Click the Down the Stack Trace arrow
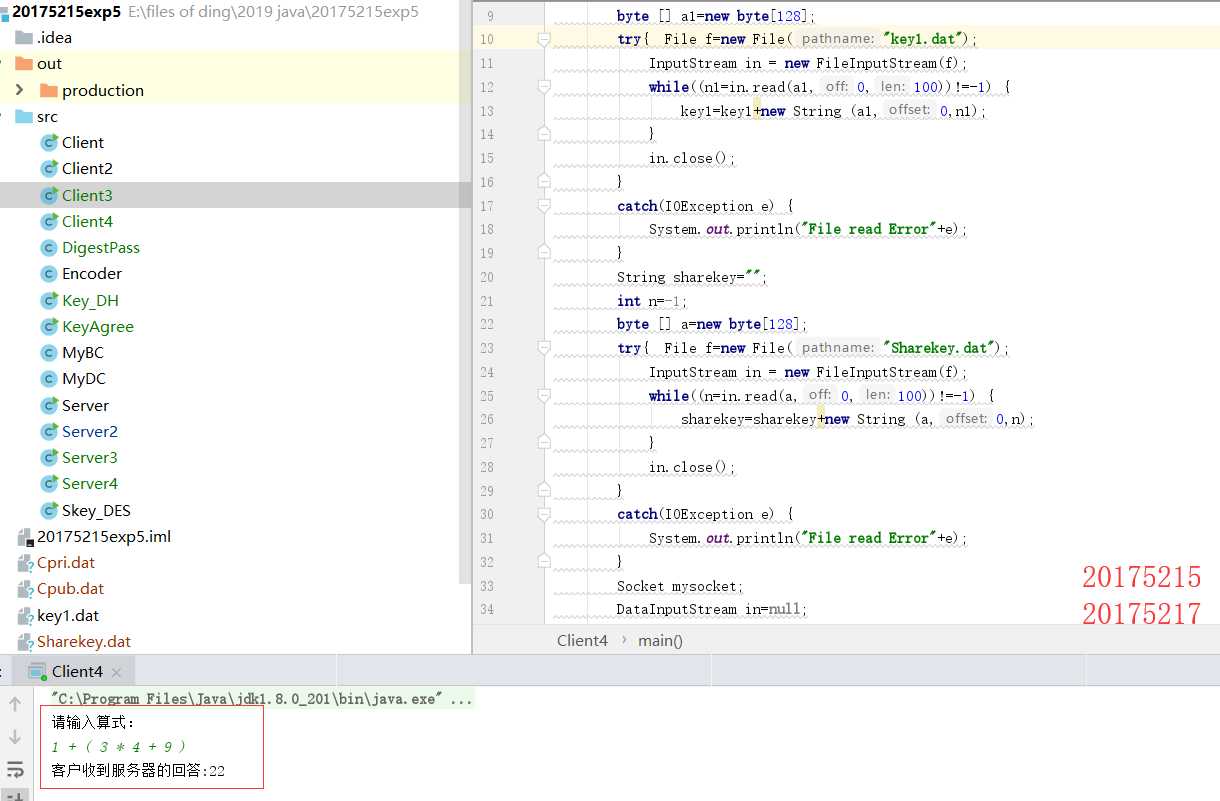Screen dimensions: 1220x801 coord(15,737)
